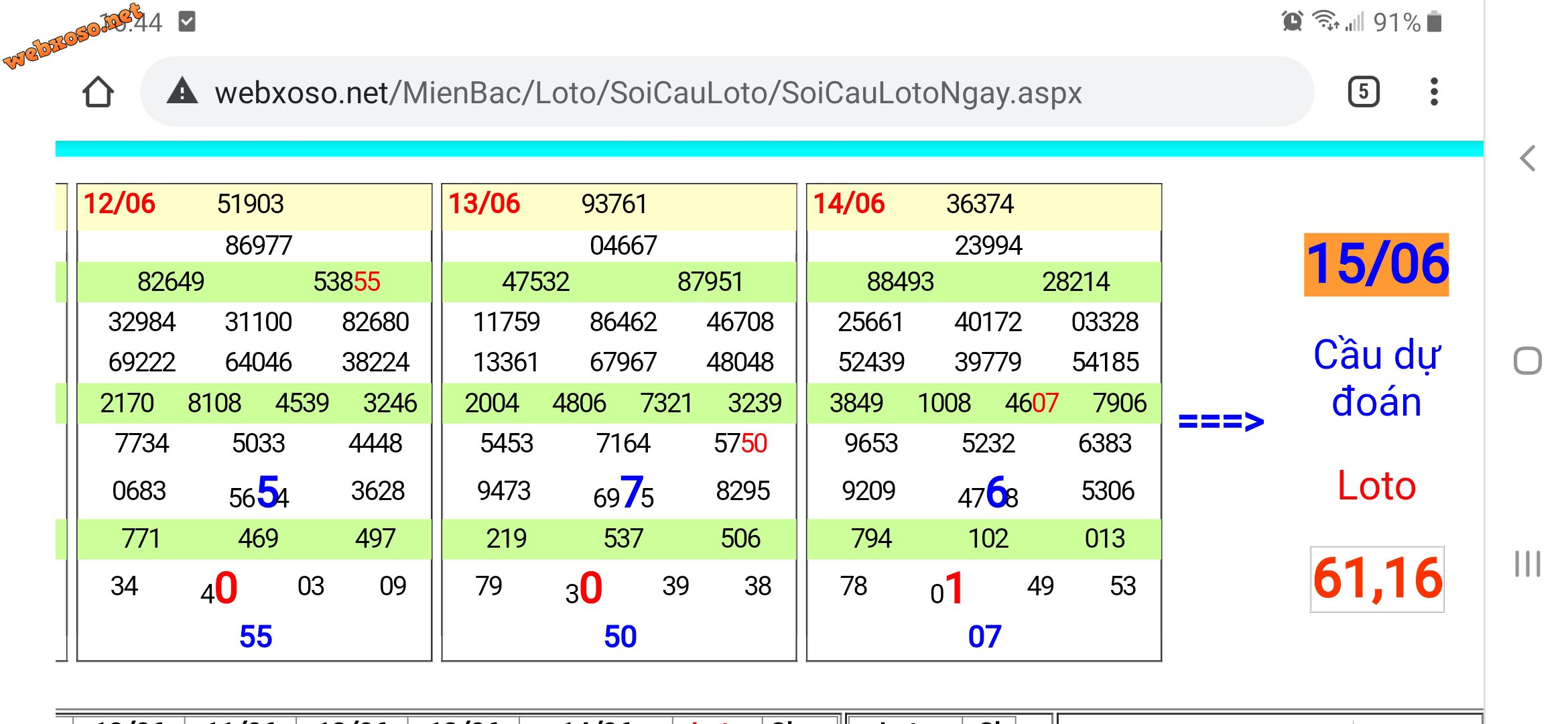Screen dimensions: 1568x724
Task: Click the 13/06 date header
Action: 484,204
